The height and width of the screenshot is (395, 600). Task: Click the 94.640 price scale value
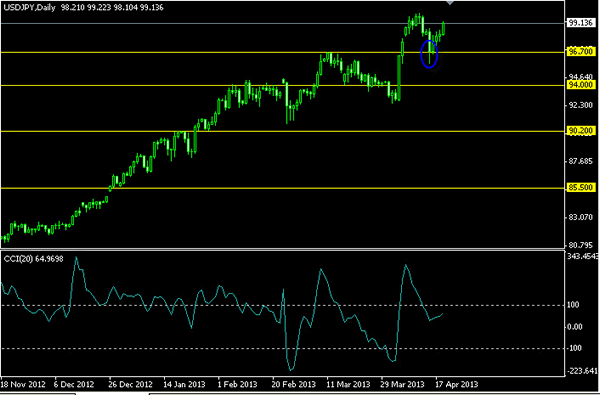(x=580, y=78)
